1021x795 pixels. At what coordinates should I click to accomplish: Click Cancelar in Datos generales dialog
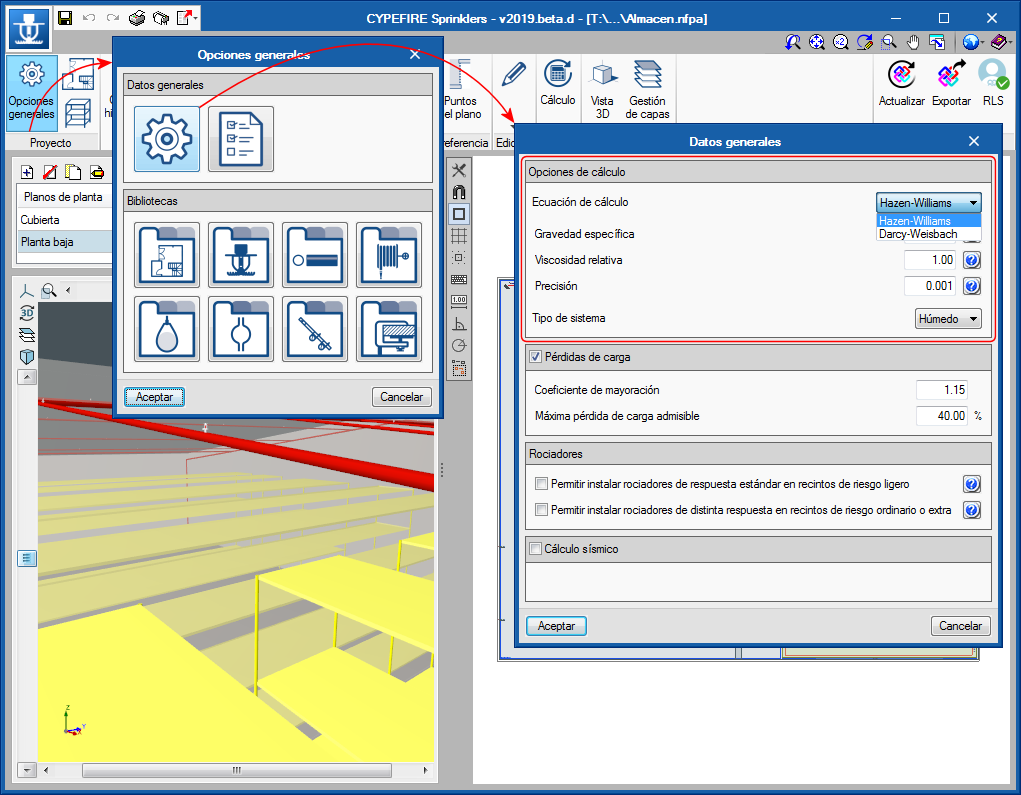coord(960,626)
